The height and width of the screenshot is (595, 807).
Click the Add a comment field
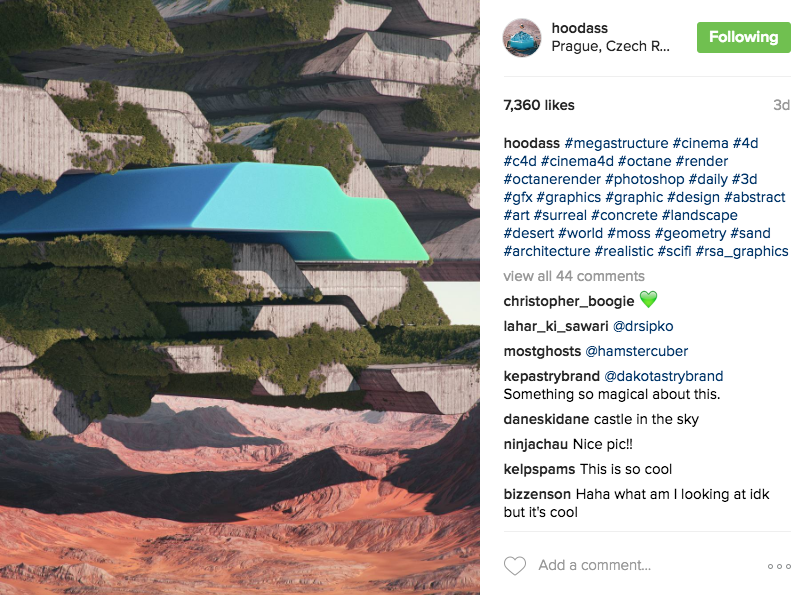(648, 565)
